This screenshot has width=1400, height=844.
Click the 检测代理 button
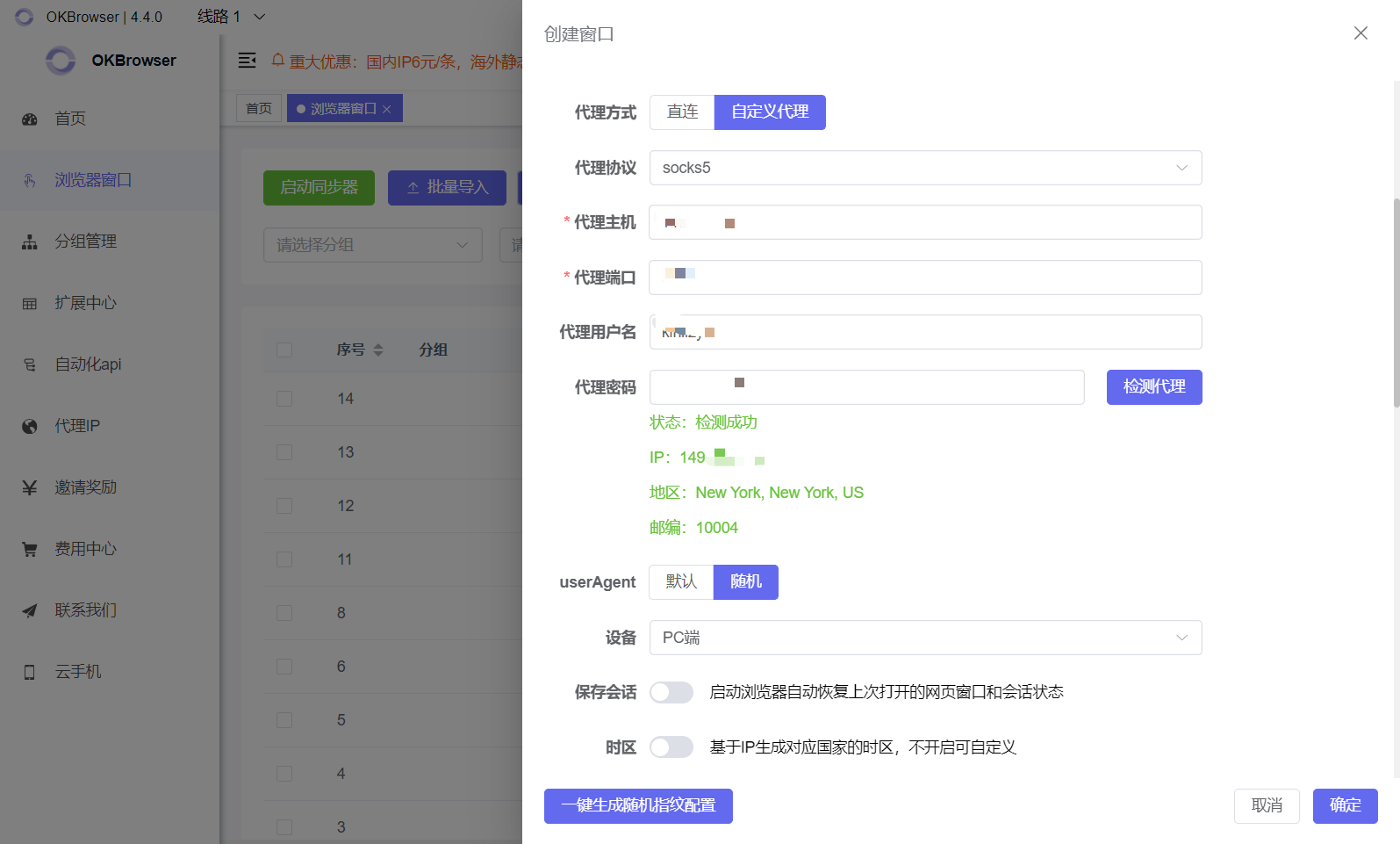[1153, 387]
